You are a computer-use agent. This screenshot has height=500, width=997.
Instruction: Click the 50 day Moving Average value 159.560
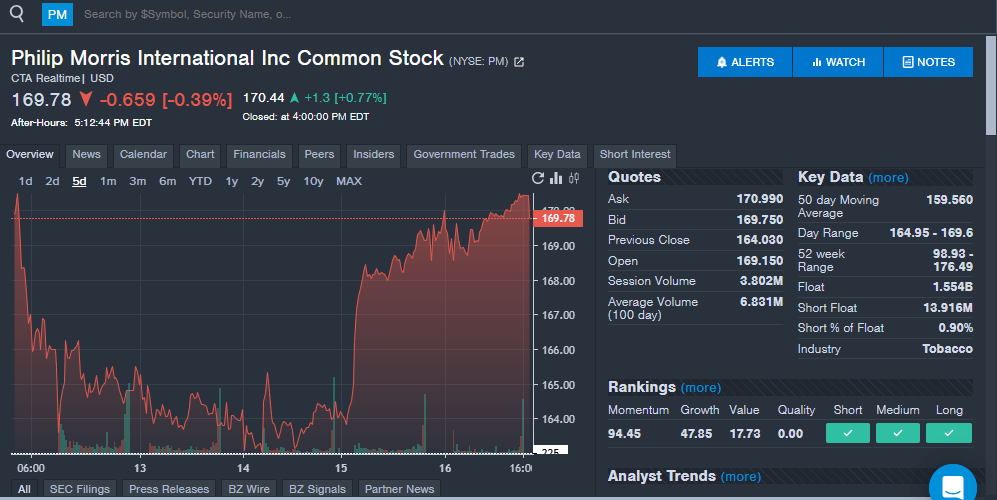click(x=949, y=200)
